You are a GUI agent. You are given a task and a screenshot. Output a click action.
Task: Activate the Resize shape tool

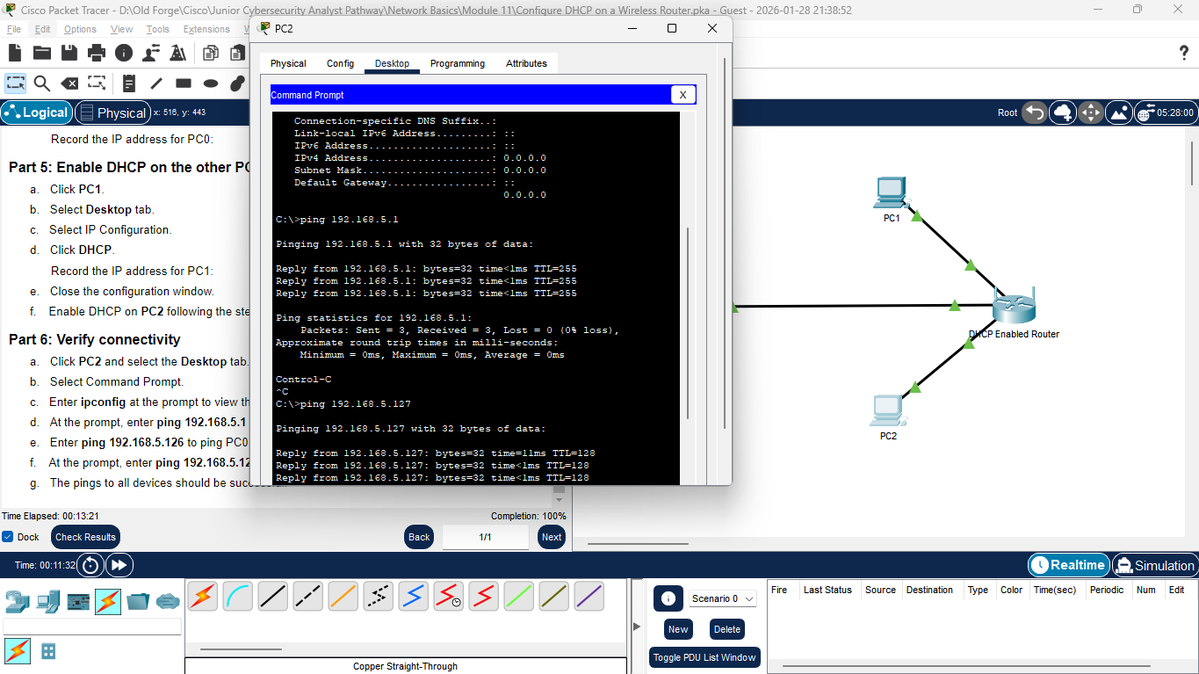(x=96, y=83)
